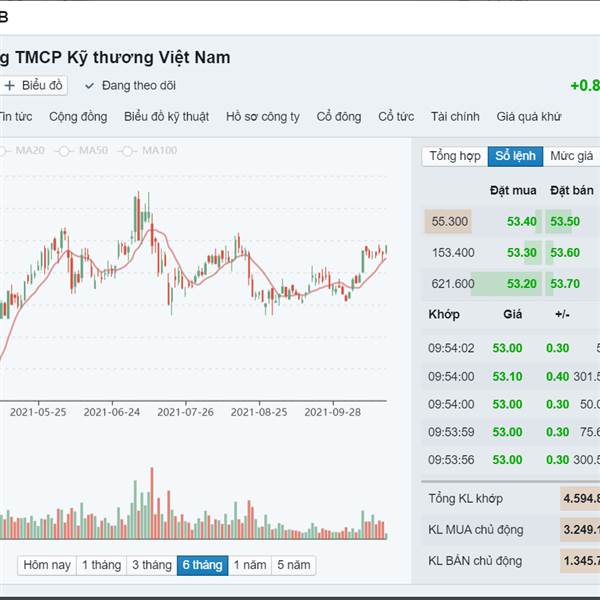Toggle the MA20 moving average line
Image resolution: width=600 pixels, height=600 pixels.
point(22,150)
